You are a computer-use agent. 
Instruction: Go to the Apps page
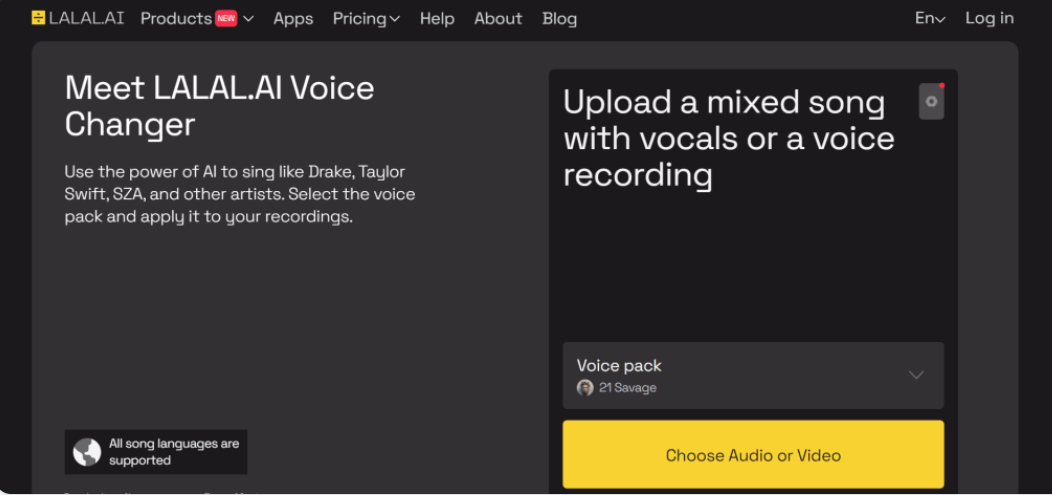(x=293, y=18)
